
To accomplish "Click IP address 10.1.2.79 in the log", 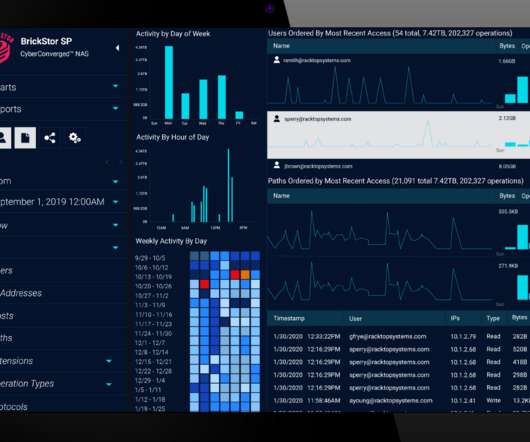I will tap(463, 337).
